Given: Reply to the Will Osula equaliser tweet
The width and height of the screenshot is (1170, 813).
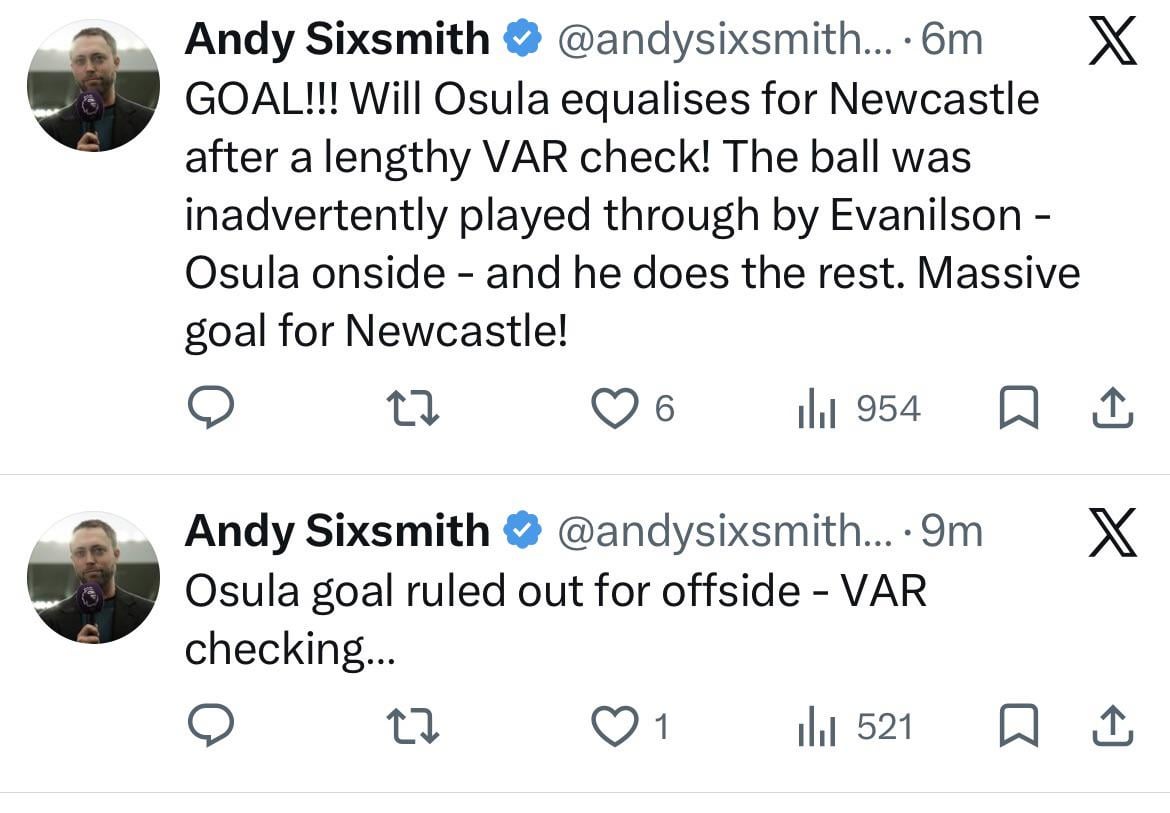Looking at the screenshot, I should (211, 409).
